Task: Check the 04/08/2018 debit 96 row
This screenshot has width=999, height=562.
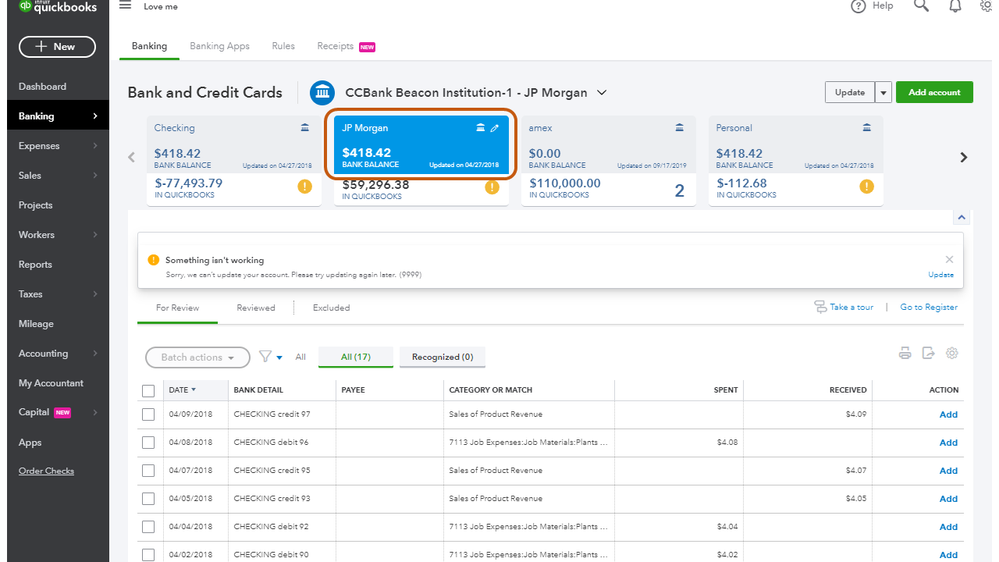Action: [x=148, y=443]
